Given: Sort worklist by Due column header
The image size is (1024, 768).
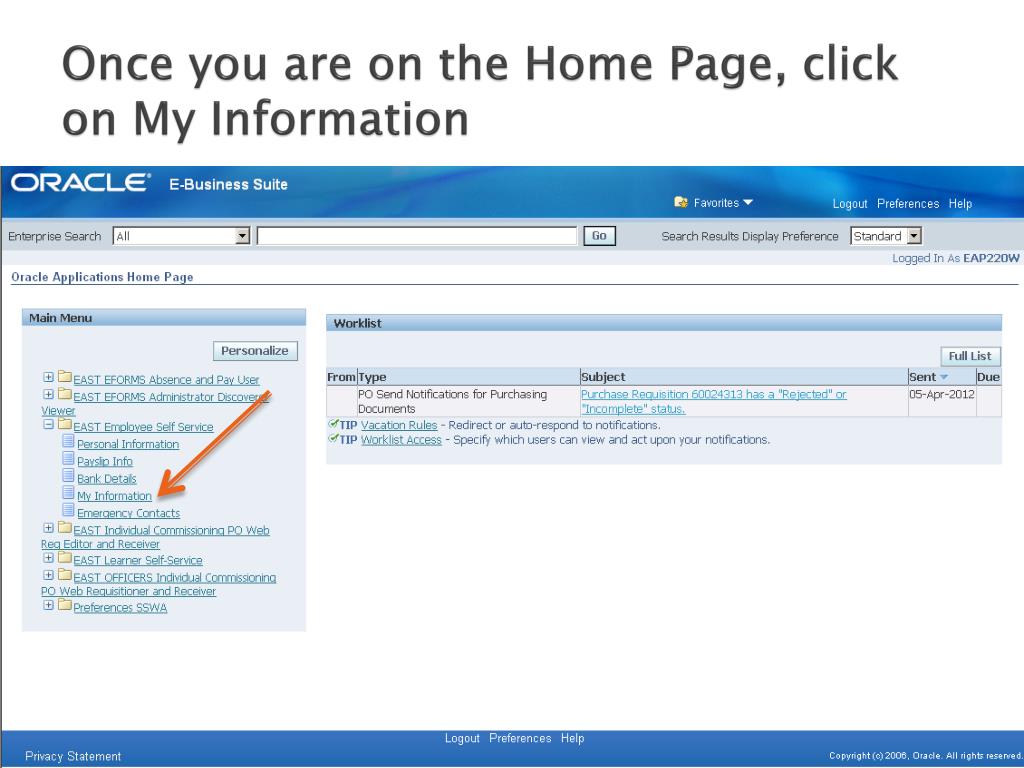Looking at the screenshot, I should [x=988, y=377].
